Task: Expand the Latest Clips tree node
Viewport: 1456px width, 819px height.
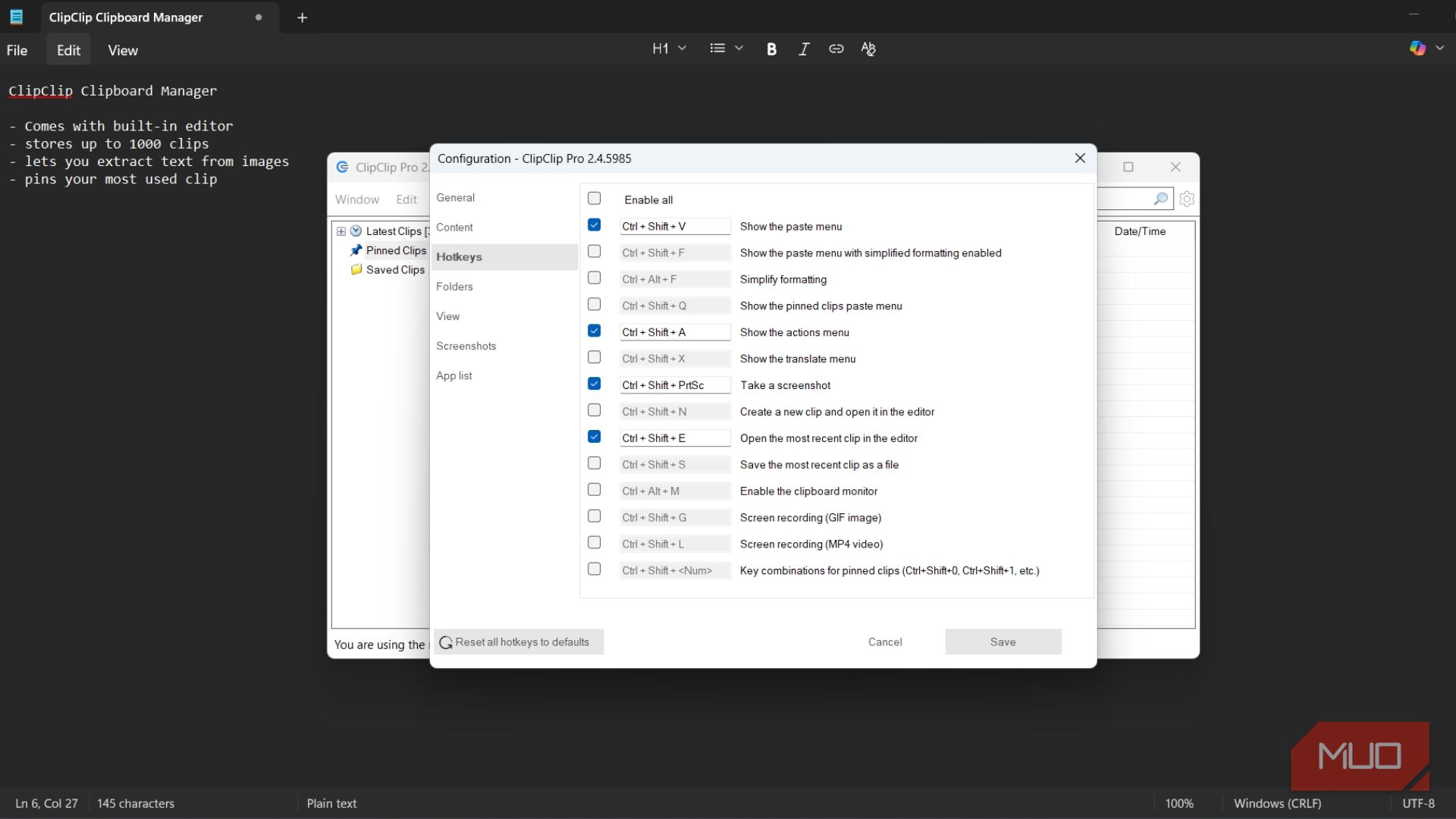Action: coord(340,231)
